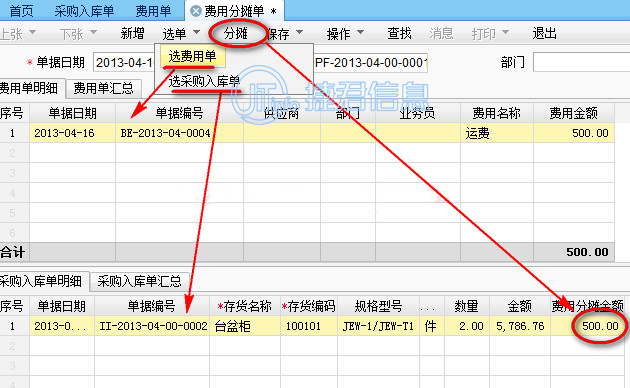Screen dimensions: 630x388
Task: Open the 费用单汇总 tab
Action: point(103,88)
